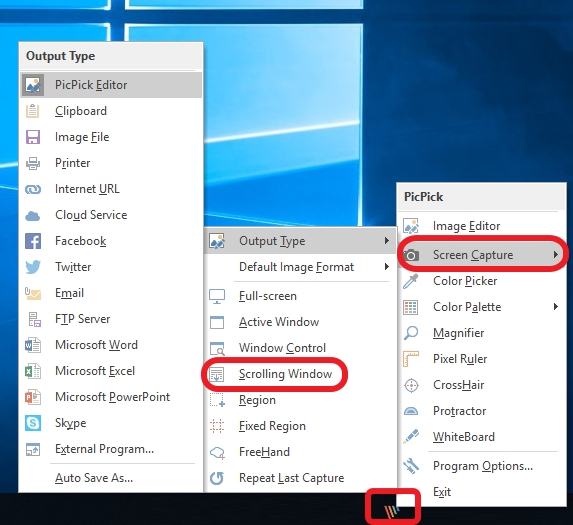The height and width of the screenshot is (525, 573).
Task: Click the Program Options tools icon
Action: 411,466
